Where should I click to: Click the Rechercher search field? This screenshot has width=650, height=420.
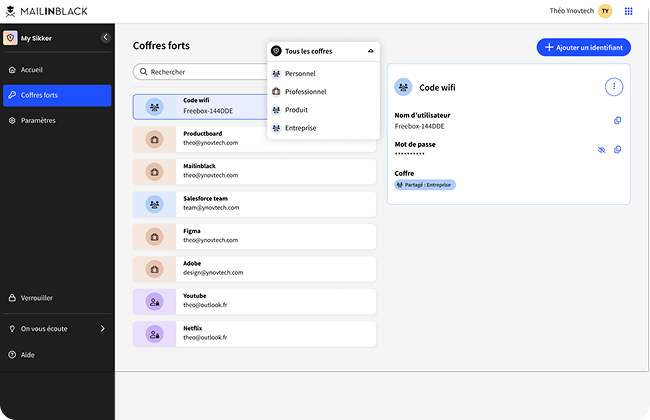tap(200, 72)
